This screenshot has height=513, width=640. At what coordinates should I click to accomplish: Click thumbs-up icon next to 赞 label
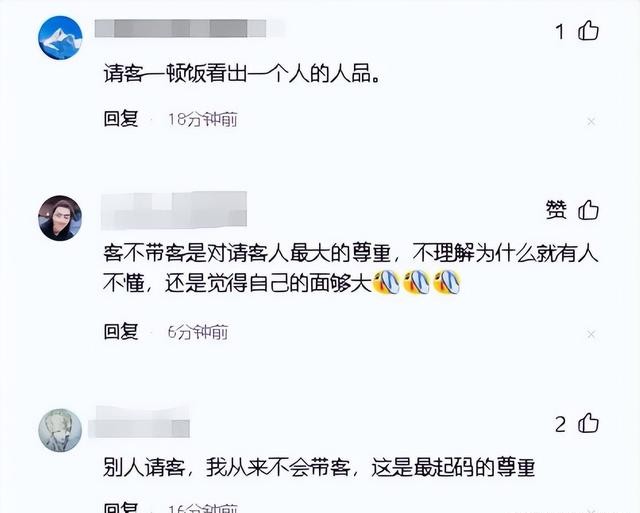tap(588, 210)
